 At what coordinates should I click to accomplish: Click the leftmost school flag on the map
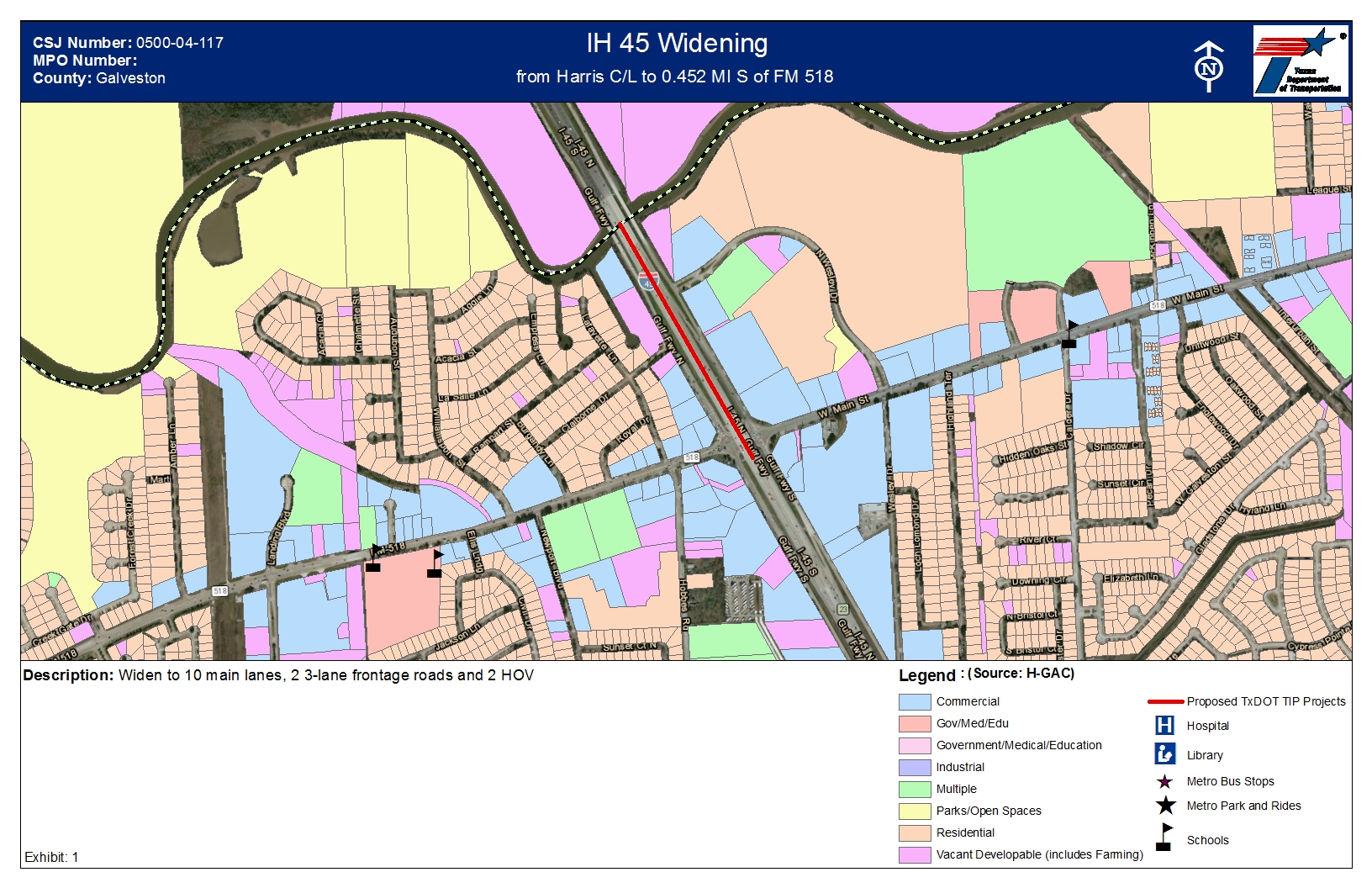(373, 558)
